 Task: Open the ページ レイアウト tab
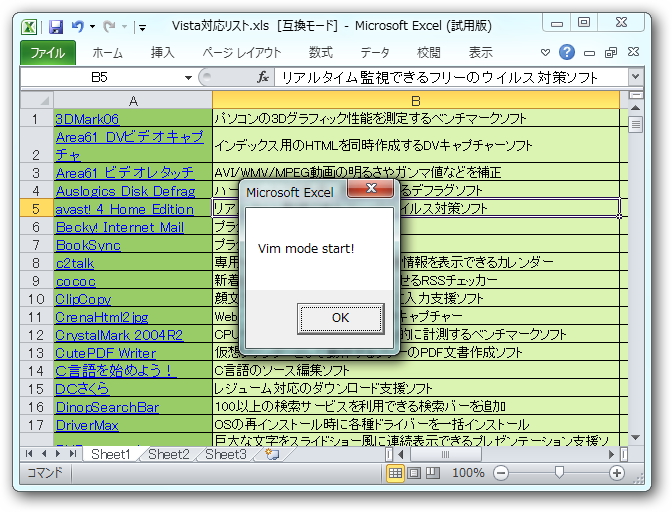pos(242,53)
